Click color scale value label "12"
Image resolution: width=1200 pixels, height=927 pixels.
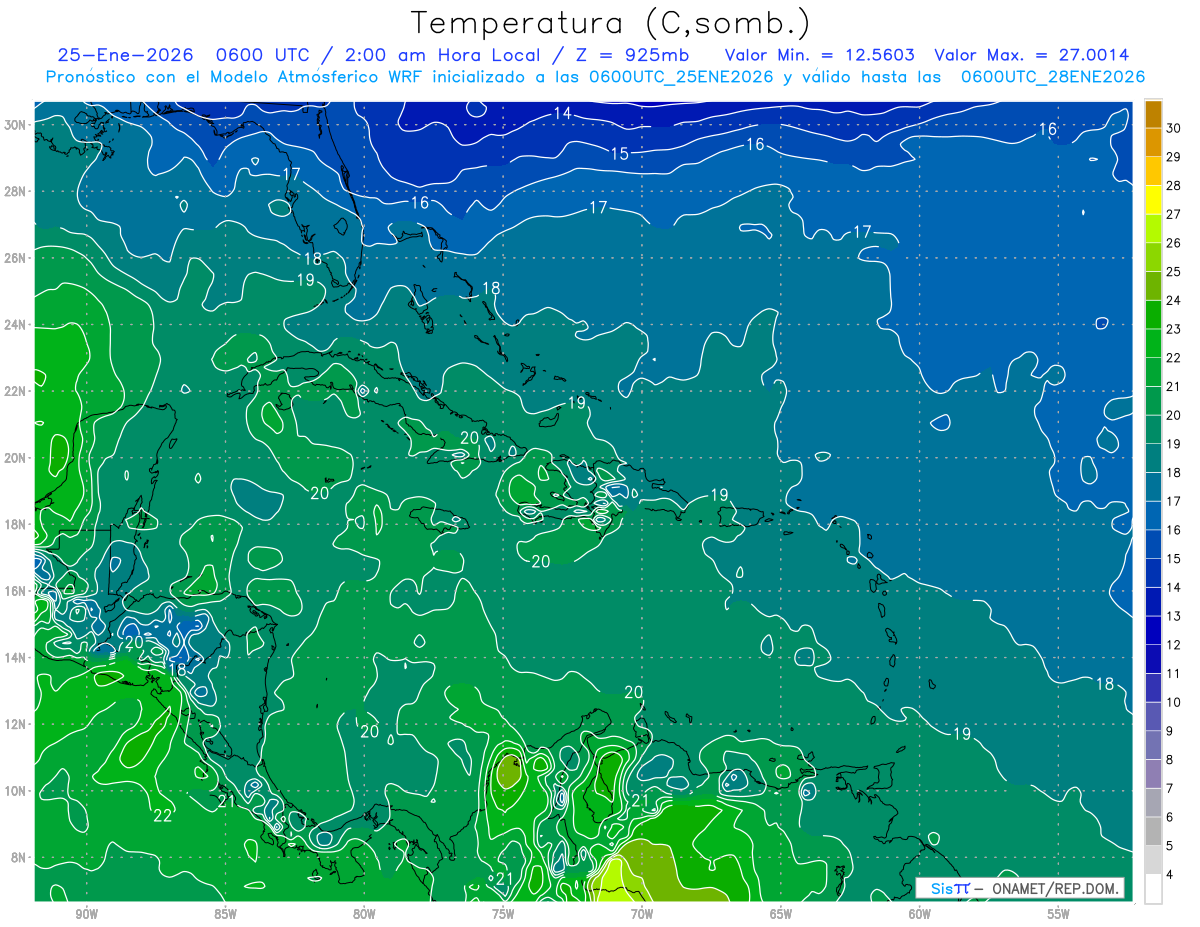(x=1174, y=645)
